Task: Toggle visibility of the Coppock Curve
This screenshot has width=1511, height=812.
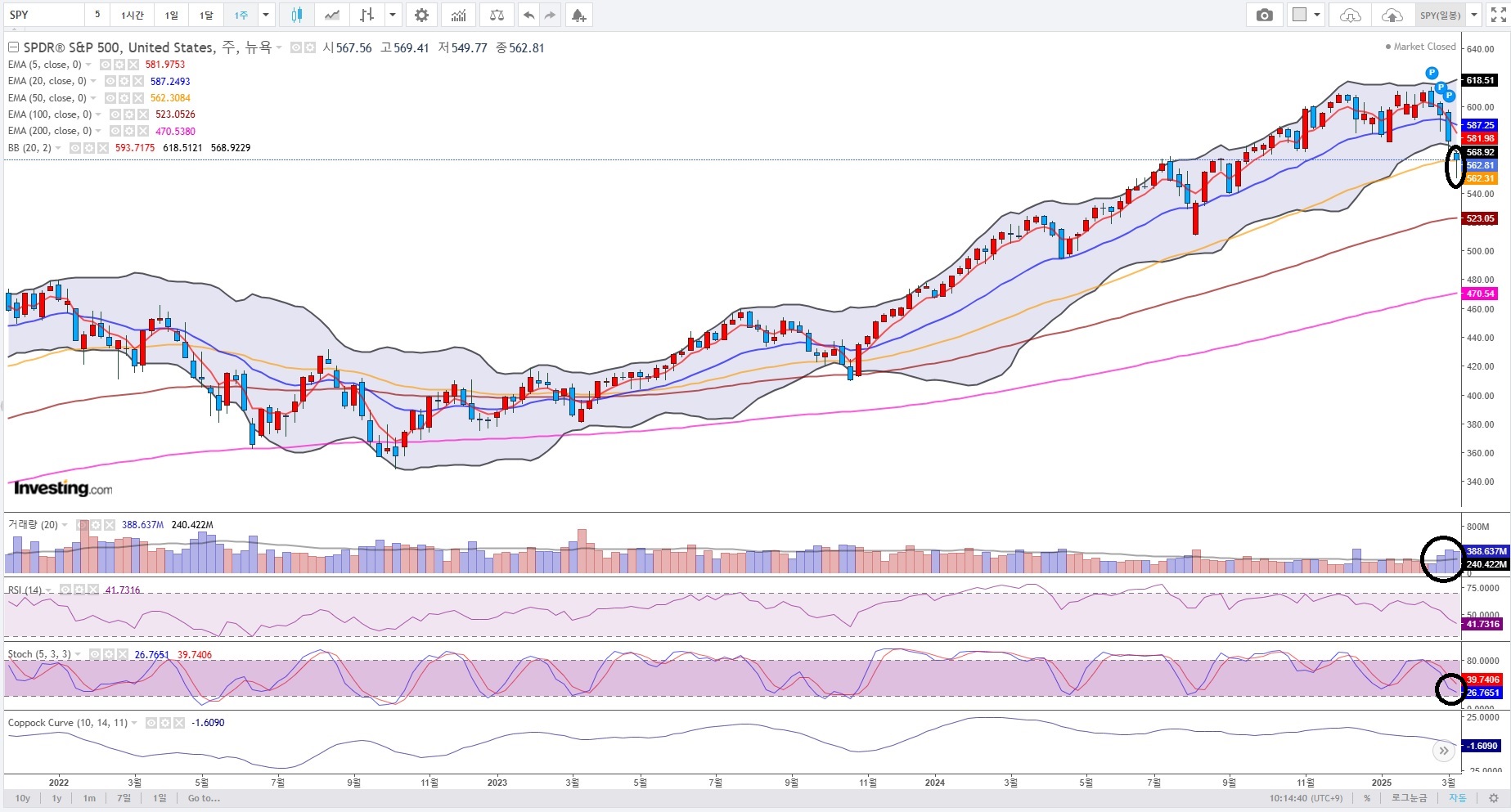Action: coord(151,723)
